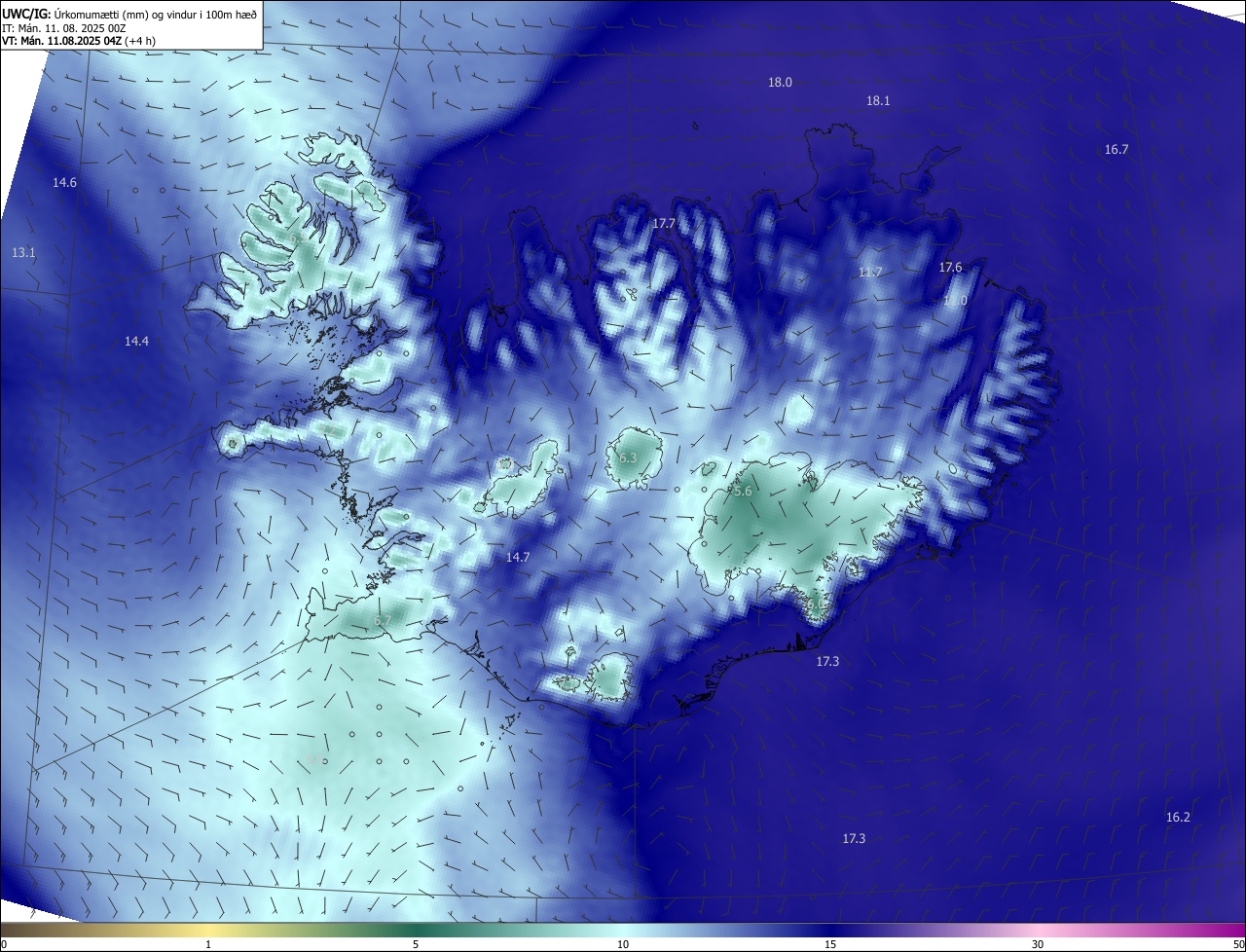Viewport: 1246px width, 952px height.
Task: Click the 11.7 value label
Action: [869, 273]
